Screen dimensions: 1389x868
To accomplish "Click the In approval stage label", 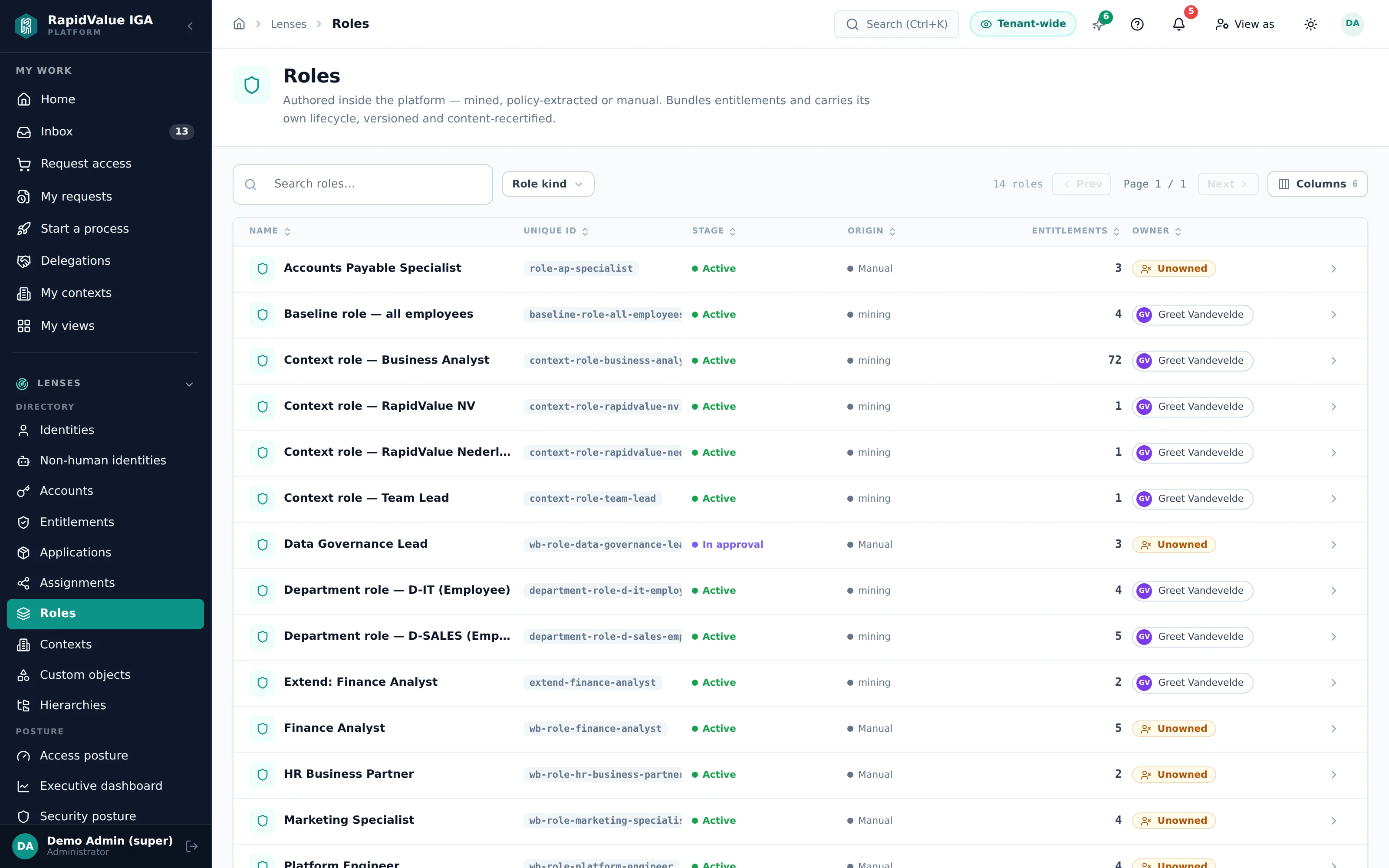I will point(727,545).
